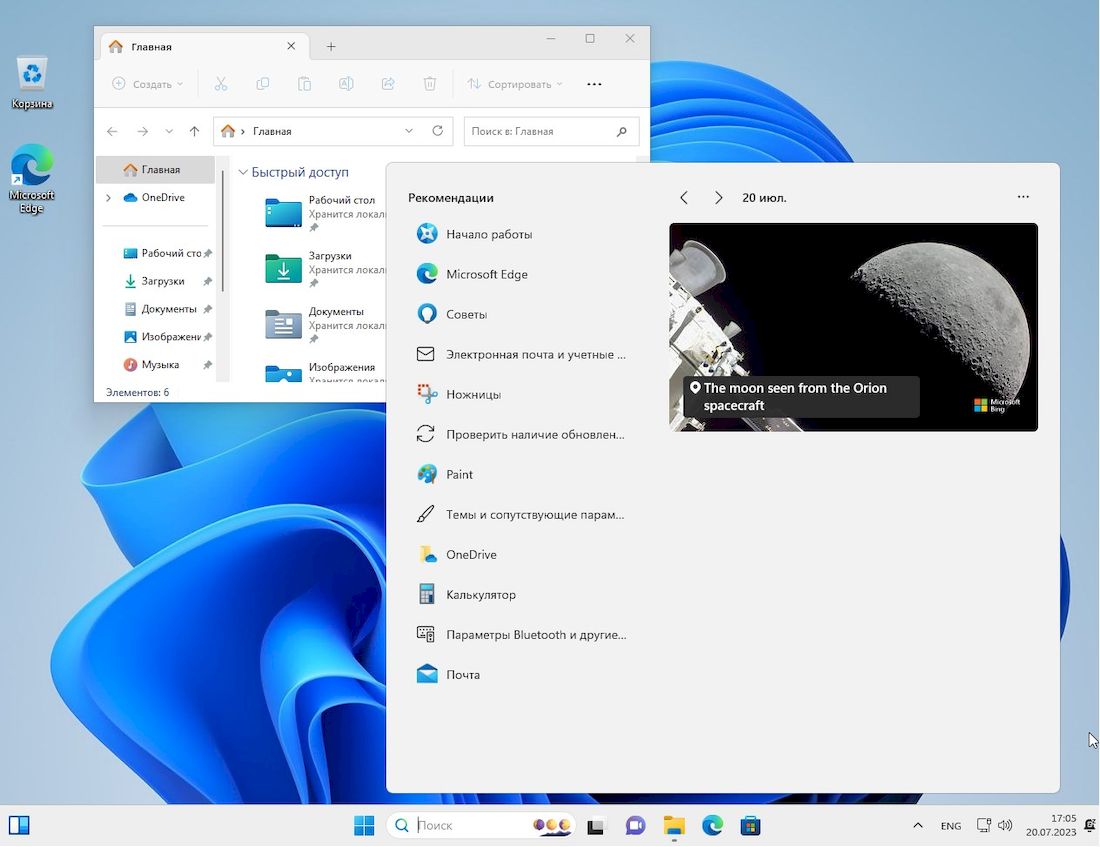Screen dimensions: 1100x847
Task: Click the Windows Start button
Action: tap(364, 825)
